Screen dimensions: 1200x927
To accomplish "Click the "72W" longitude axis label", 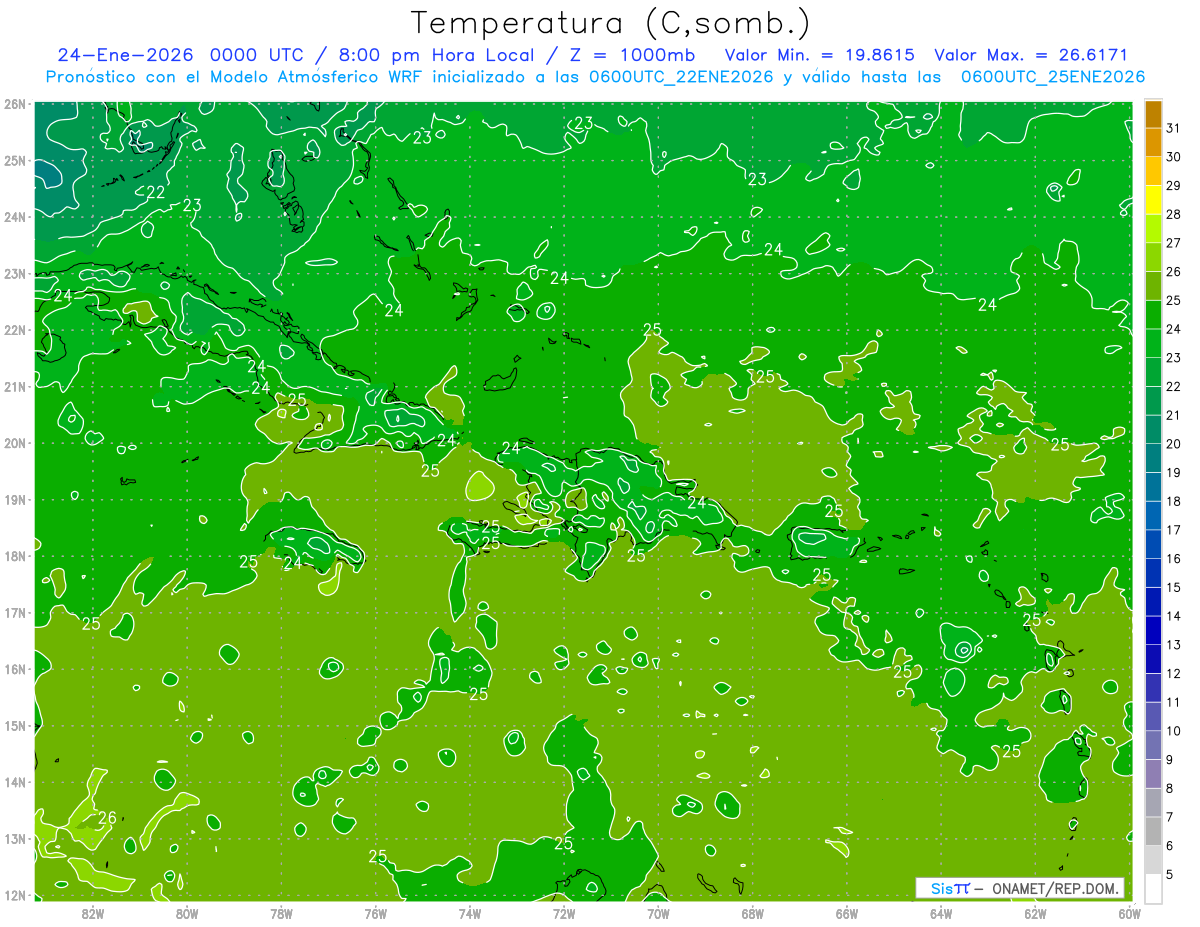I will 564,912.
